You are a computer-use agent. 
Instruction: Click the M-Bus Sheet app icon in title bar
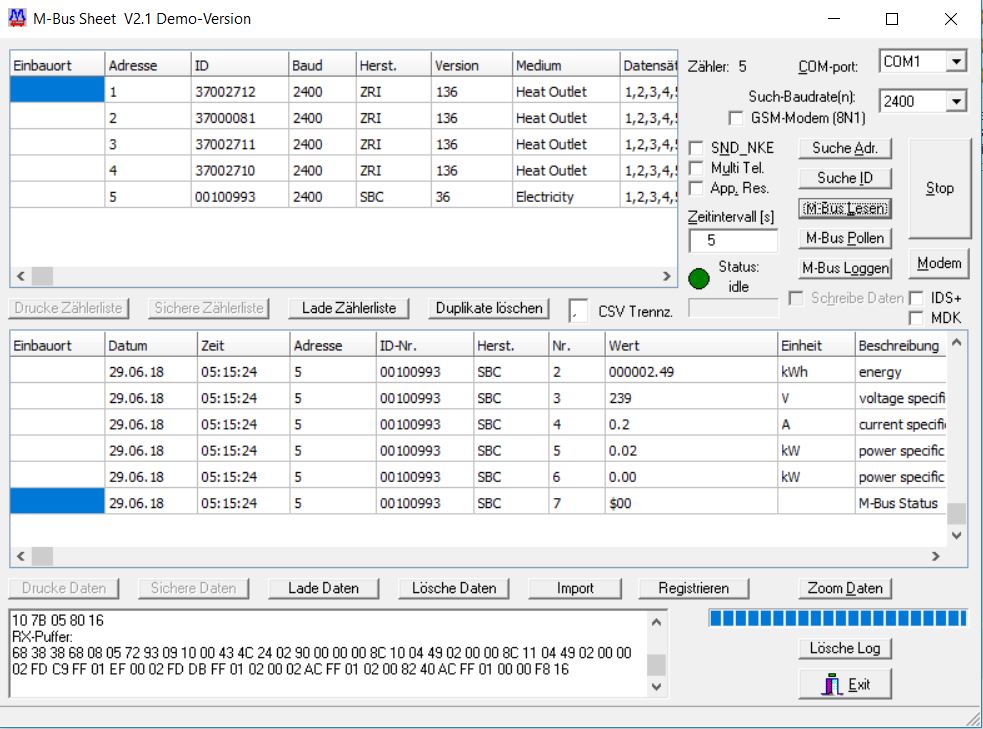point(17,18)
